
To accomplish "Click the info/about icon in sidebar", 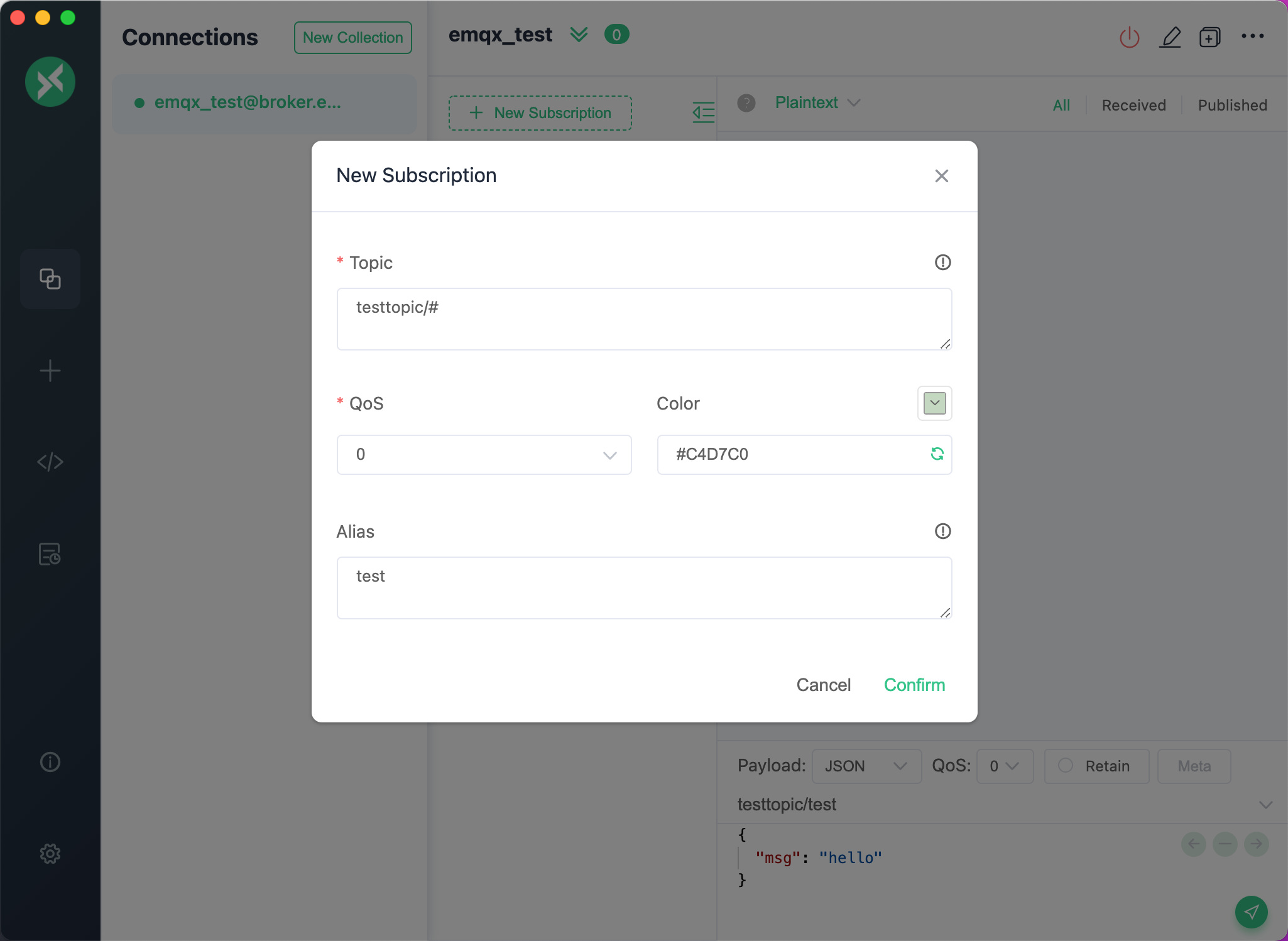I will tap(50, 761).
